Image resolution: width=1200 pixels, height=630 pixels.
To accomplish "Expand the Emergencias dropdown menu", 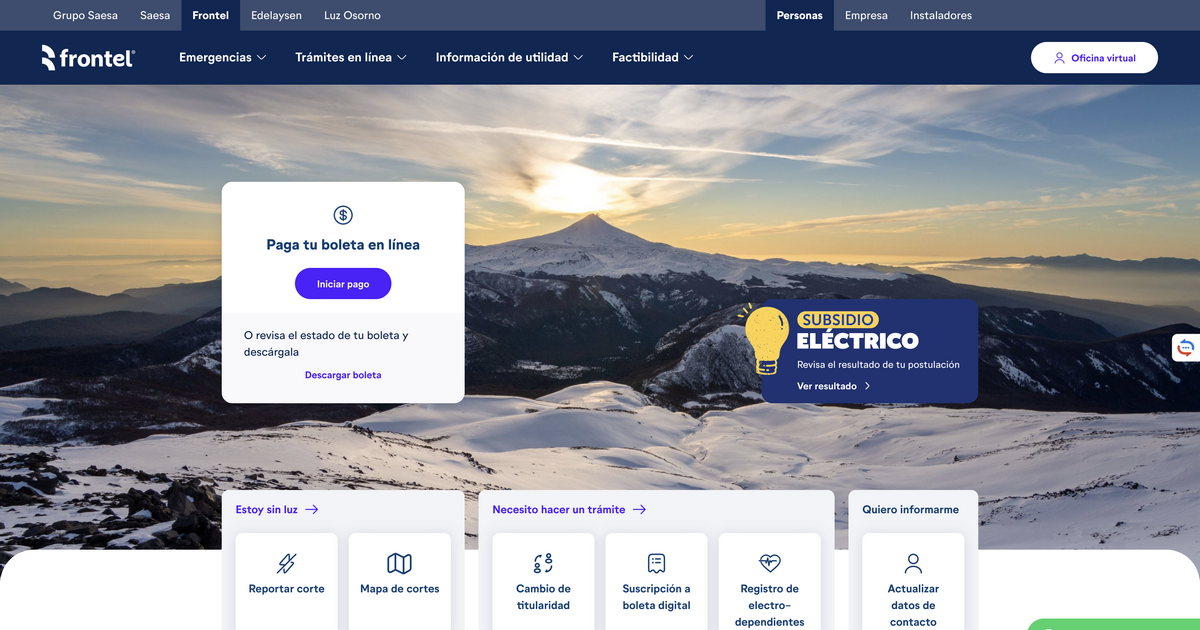I will [x=222, y=58].
